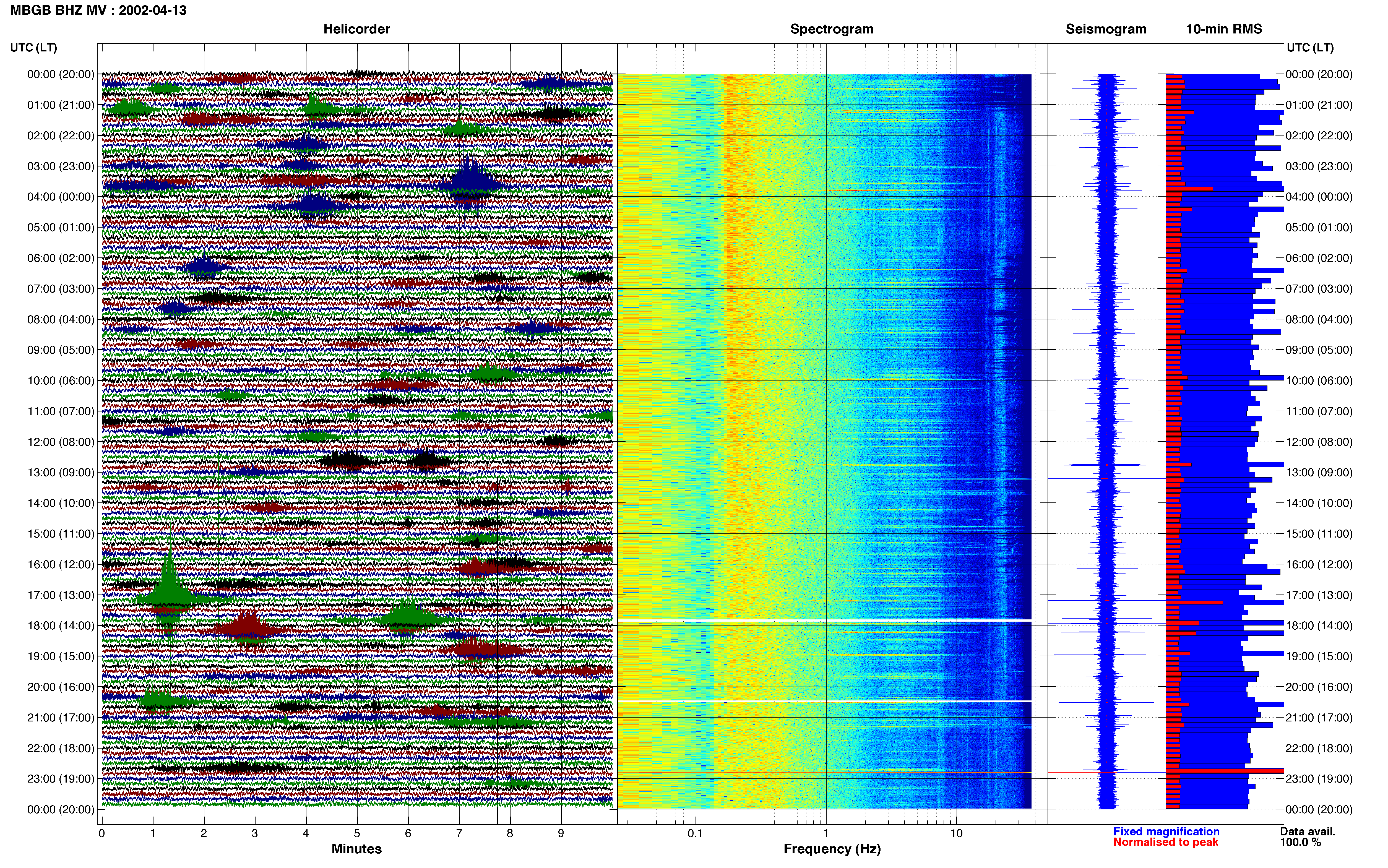Click the left 'UTC (LT)' axis label
The image size is (1388, 868).
[x=33, y=48]
